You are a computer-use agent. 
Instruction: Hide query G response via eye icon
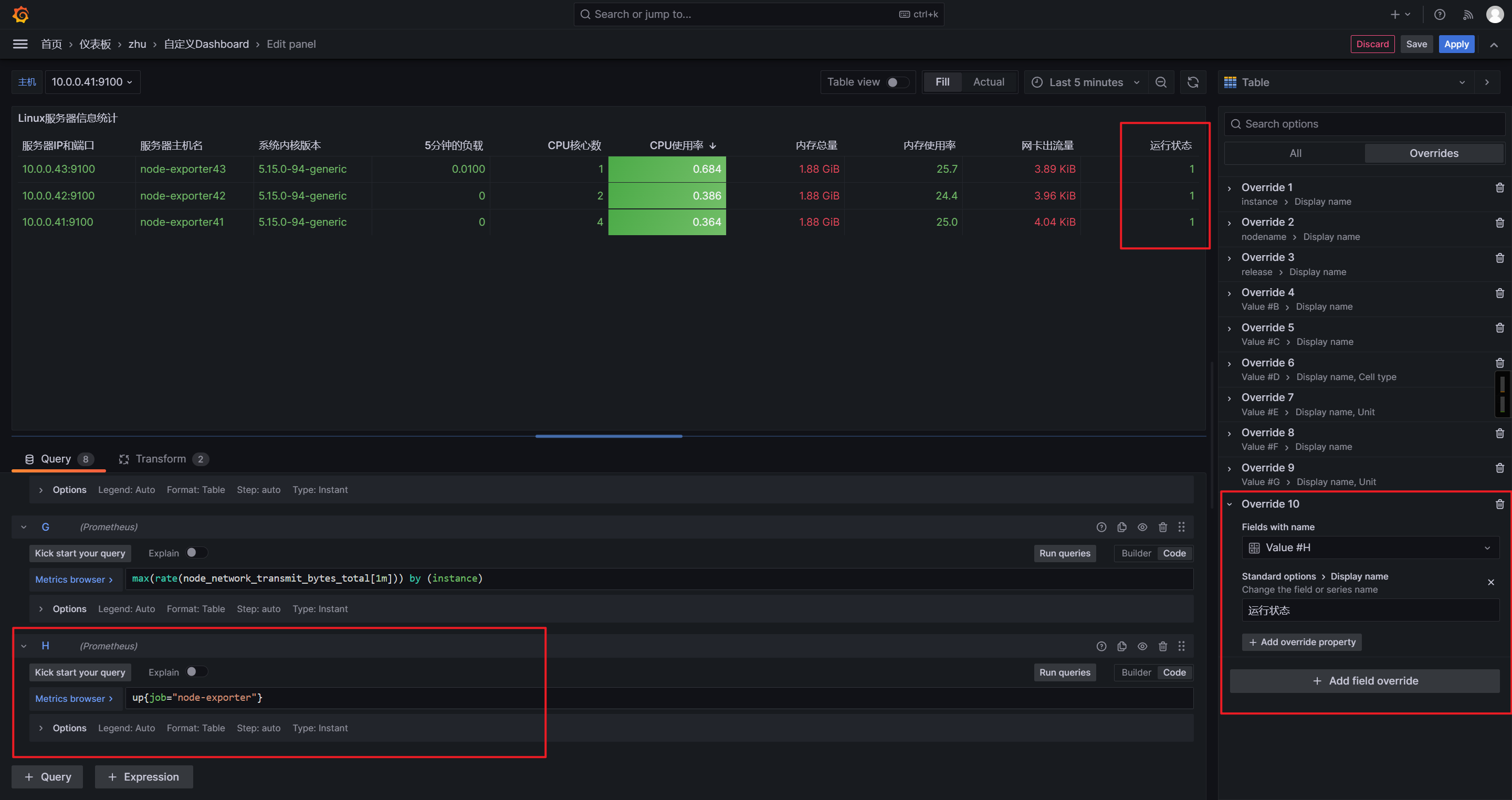tap(1142, 527)
